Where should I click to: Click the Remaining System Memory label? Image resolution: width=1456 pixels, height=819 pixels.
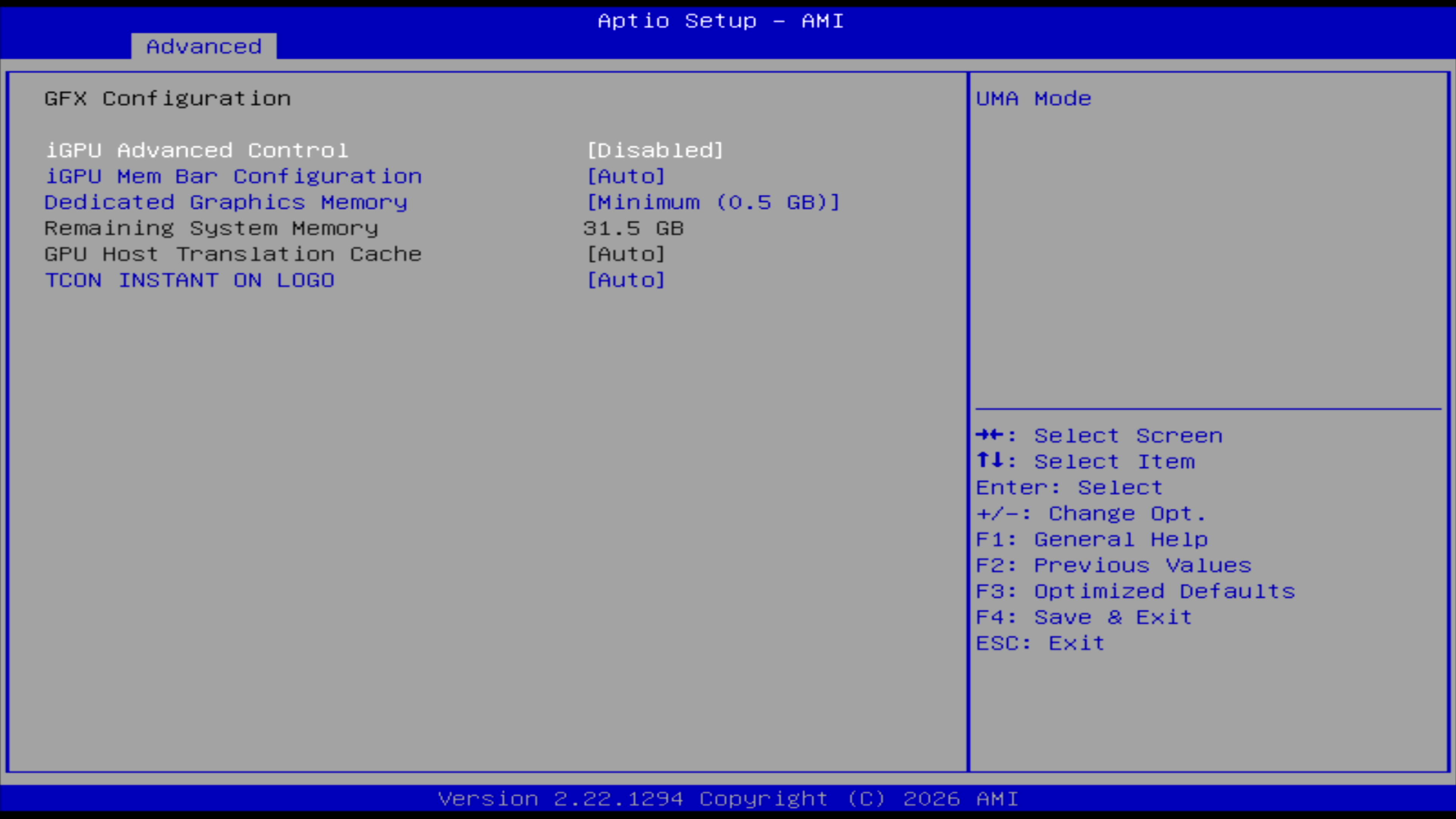211,229
